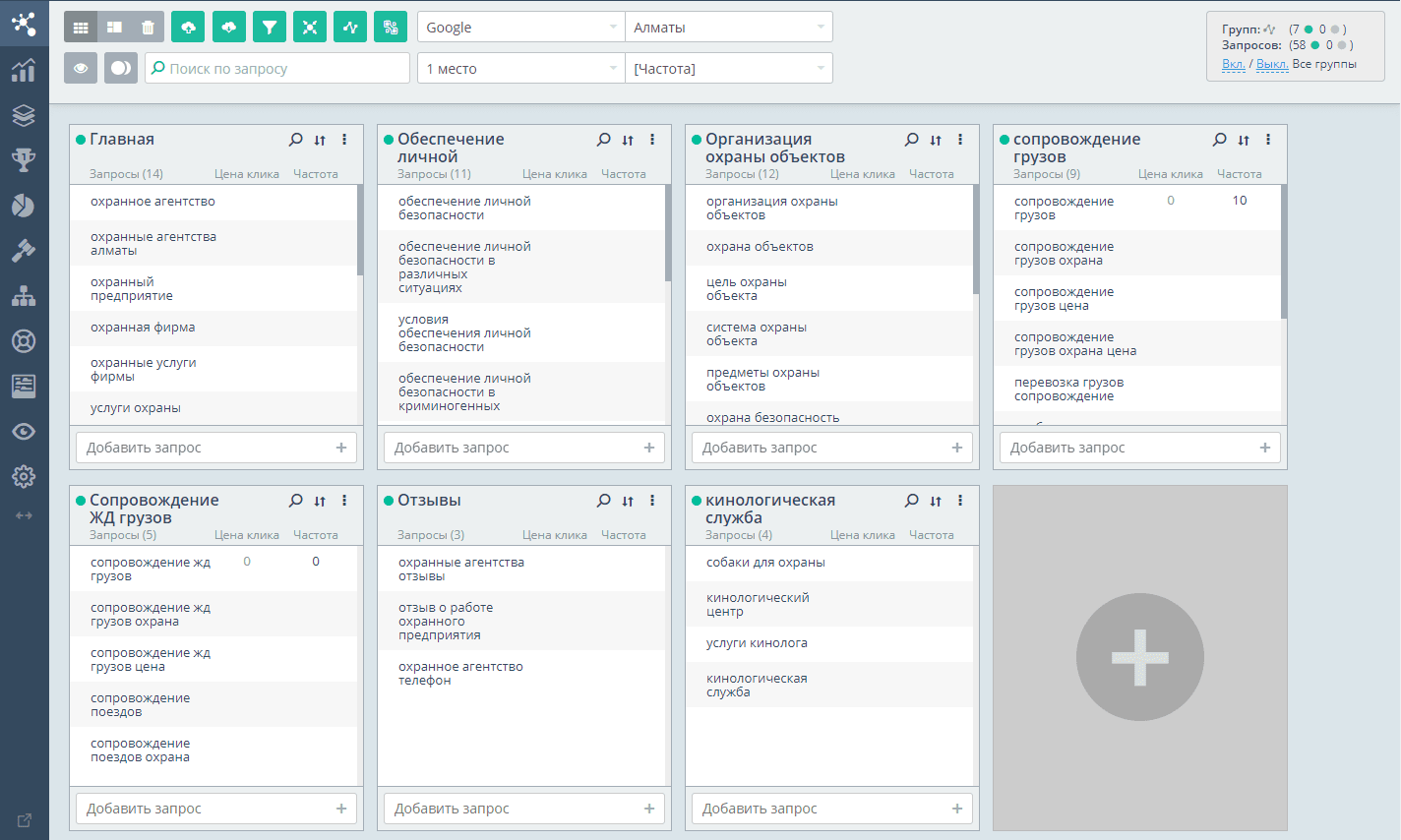Screen dimensions: 1401x840
Task: Click Добавить запрос field in Главная group
Action: click(x=216, y=448)
